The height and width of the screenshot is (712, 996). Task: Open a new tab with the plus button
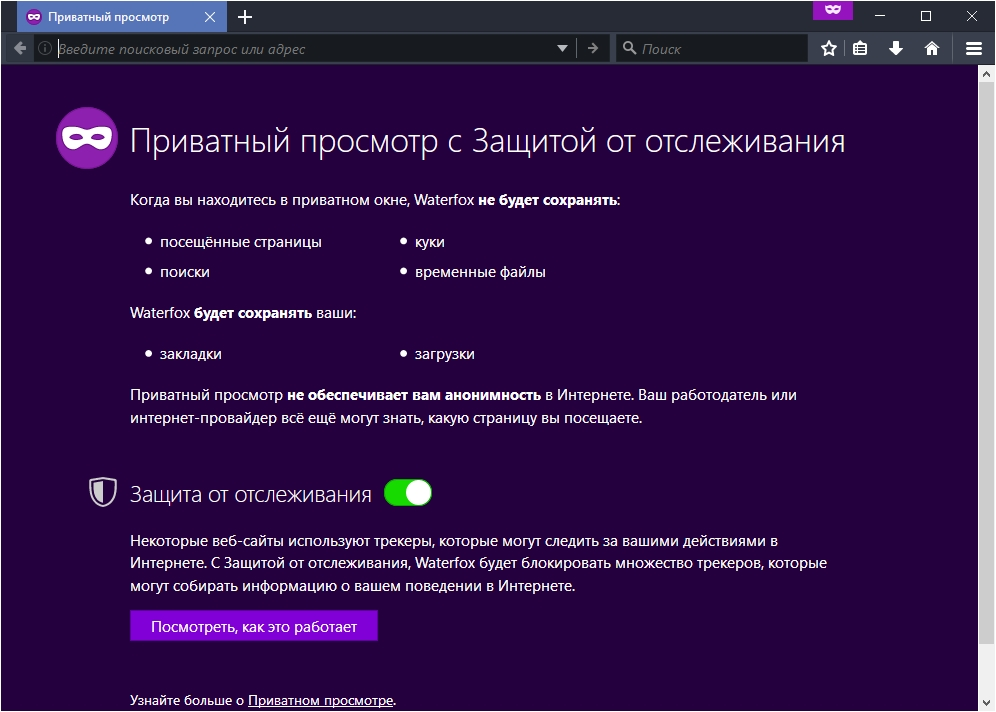coord(245,17)
